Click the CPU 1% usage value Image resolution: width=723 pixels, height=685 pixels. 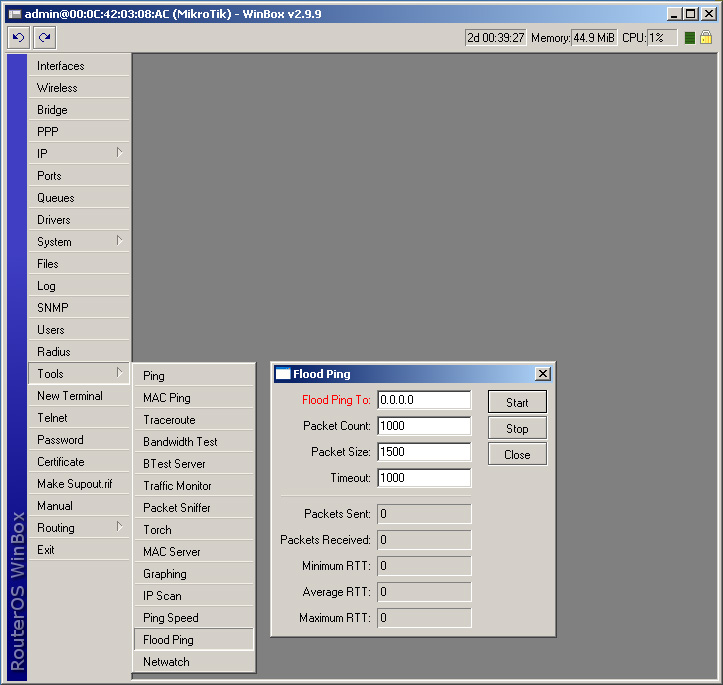(x=662, y=38)
